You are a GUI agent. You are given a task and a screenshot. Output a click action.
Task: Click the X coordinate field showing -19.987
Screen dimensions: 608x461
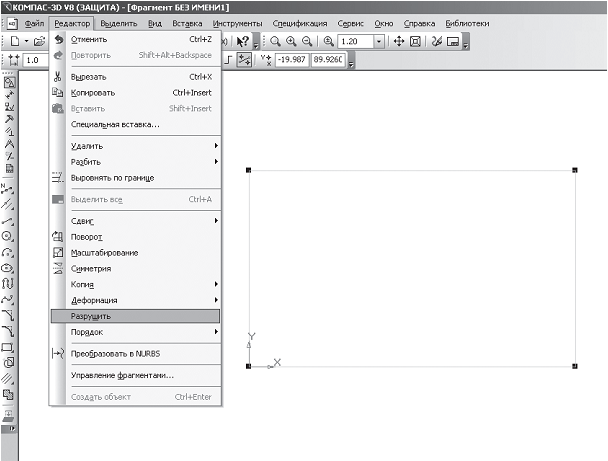point(292,60)
